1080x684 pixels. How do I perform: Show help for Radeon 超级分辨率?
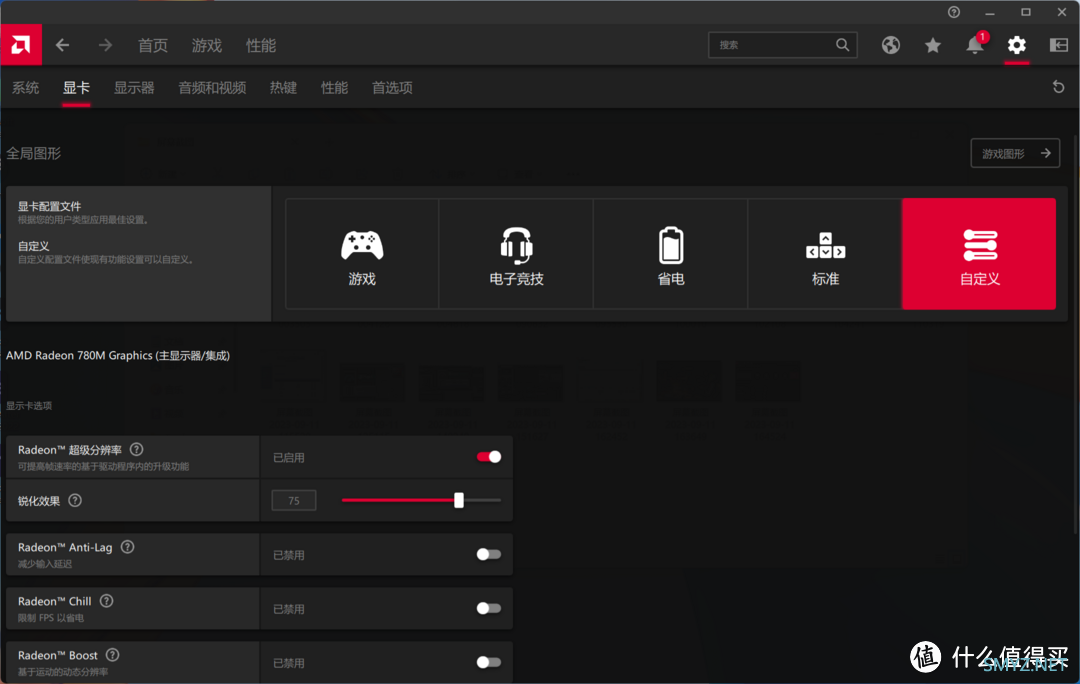(x=136, y=449)
